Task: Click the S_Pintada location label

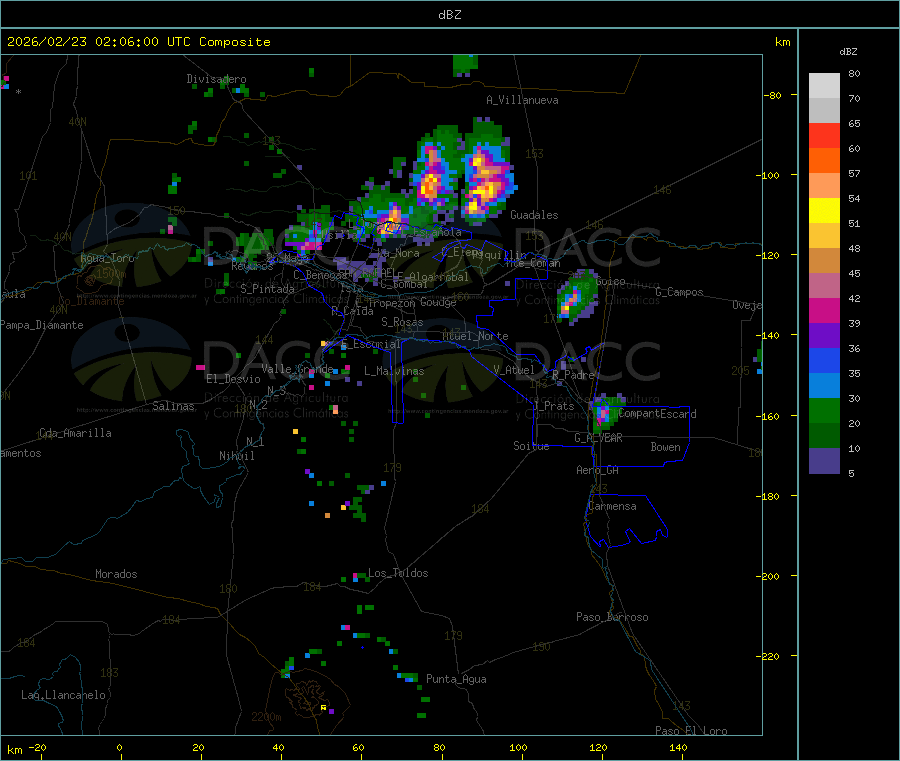Action: [x=267, y=289]
